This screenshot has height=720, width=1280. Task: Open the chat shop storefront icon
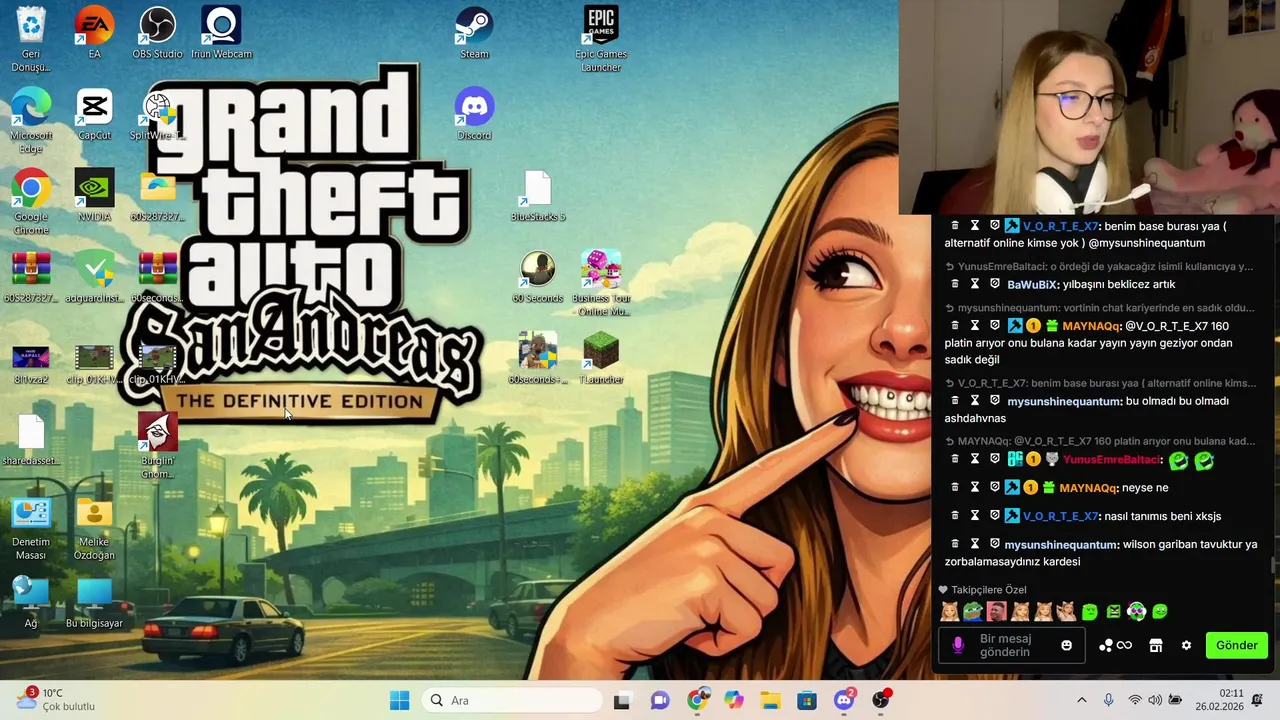pos(1156,645)
